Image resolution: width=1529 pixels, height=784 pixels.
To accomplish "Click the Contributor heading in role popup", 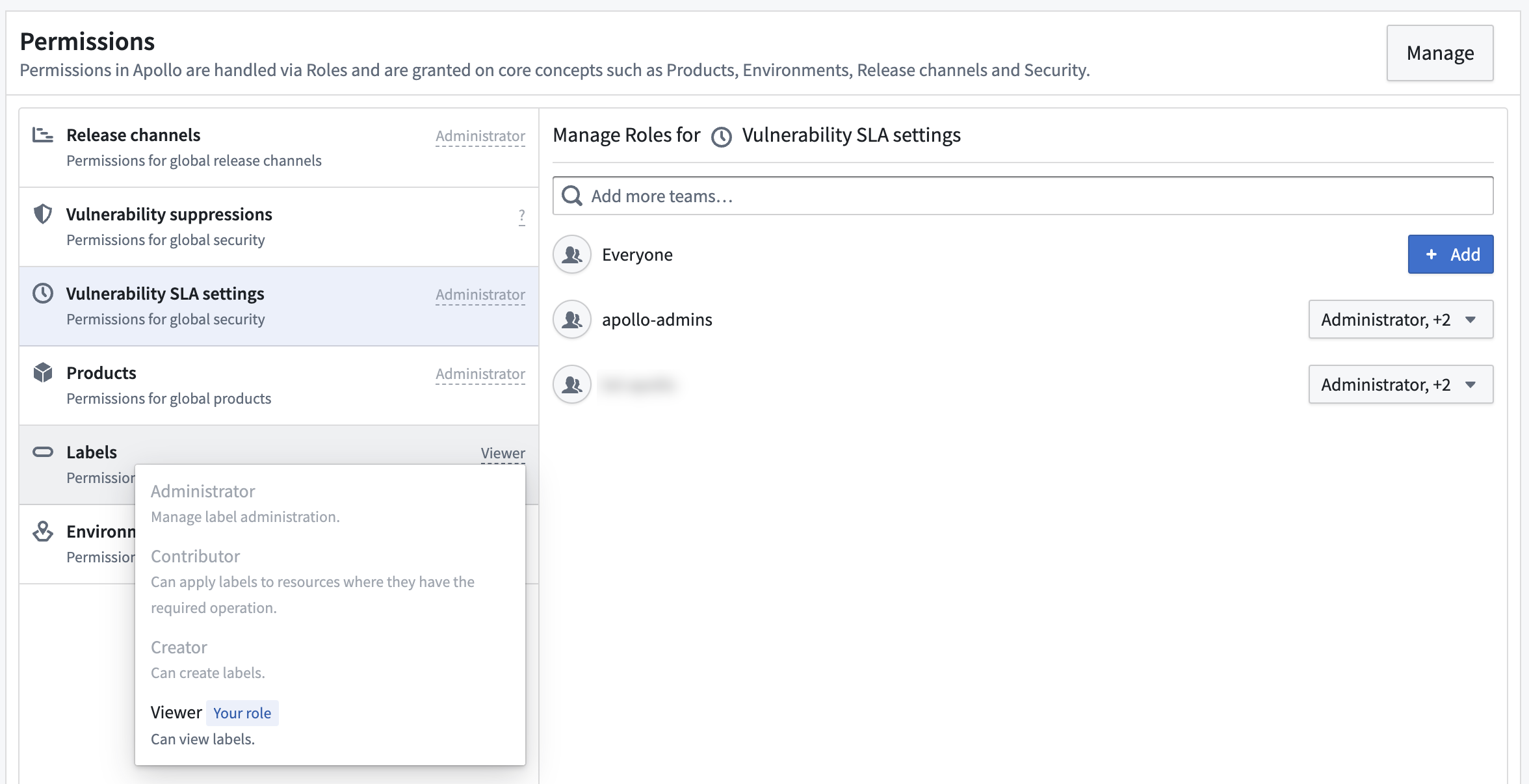I will 195,556.
